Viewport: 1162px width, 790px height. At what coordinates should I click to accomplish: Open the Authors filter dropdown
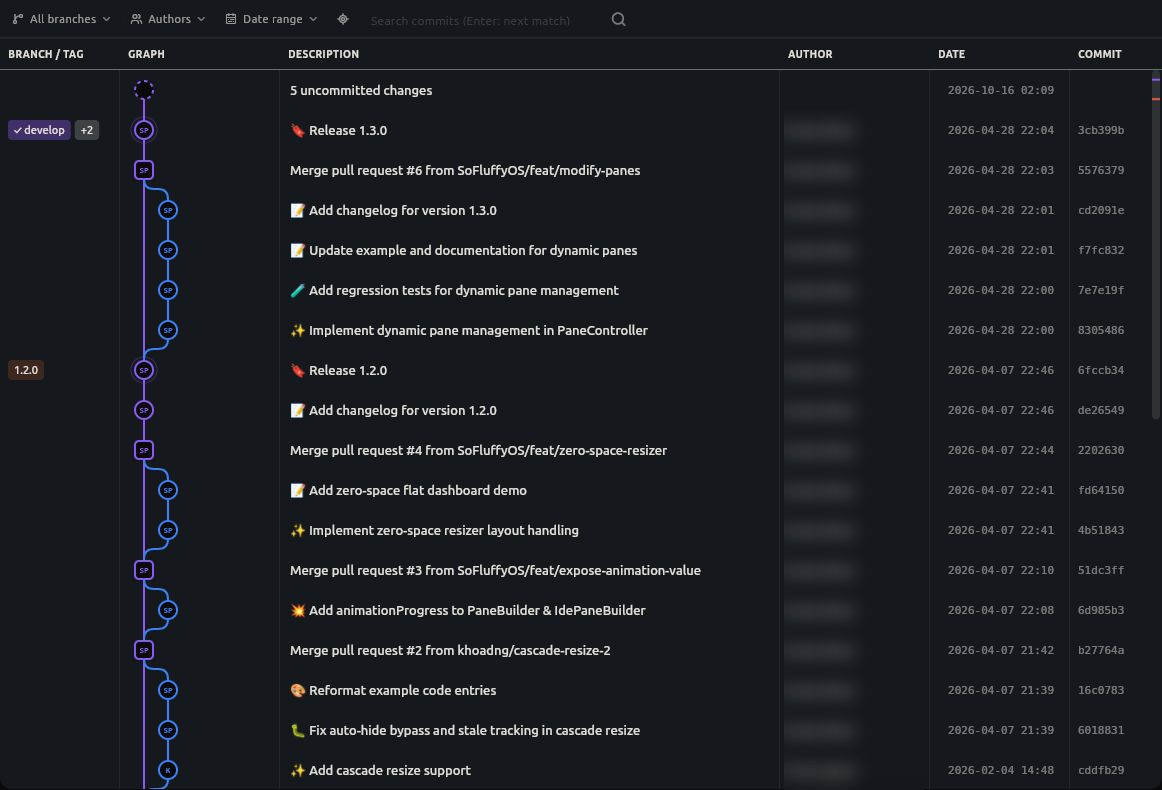[x=167, y=19]
